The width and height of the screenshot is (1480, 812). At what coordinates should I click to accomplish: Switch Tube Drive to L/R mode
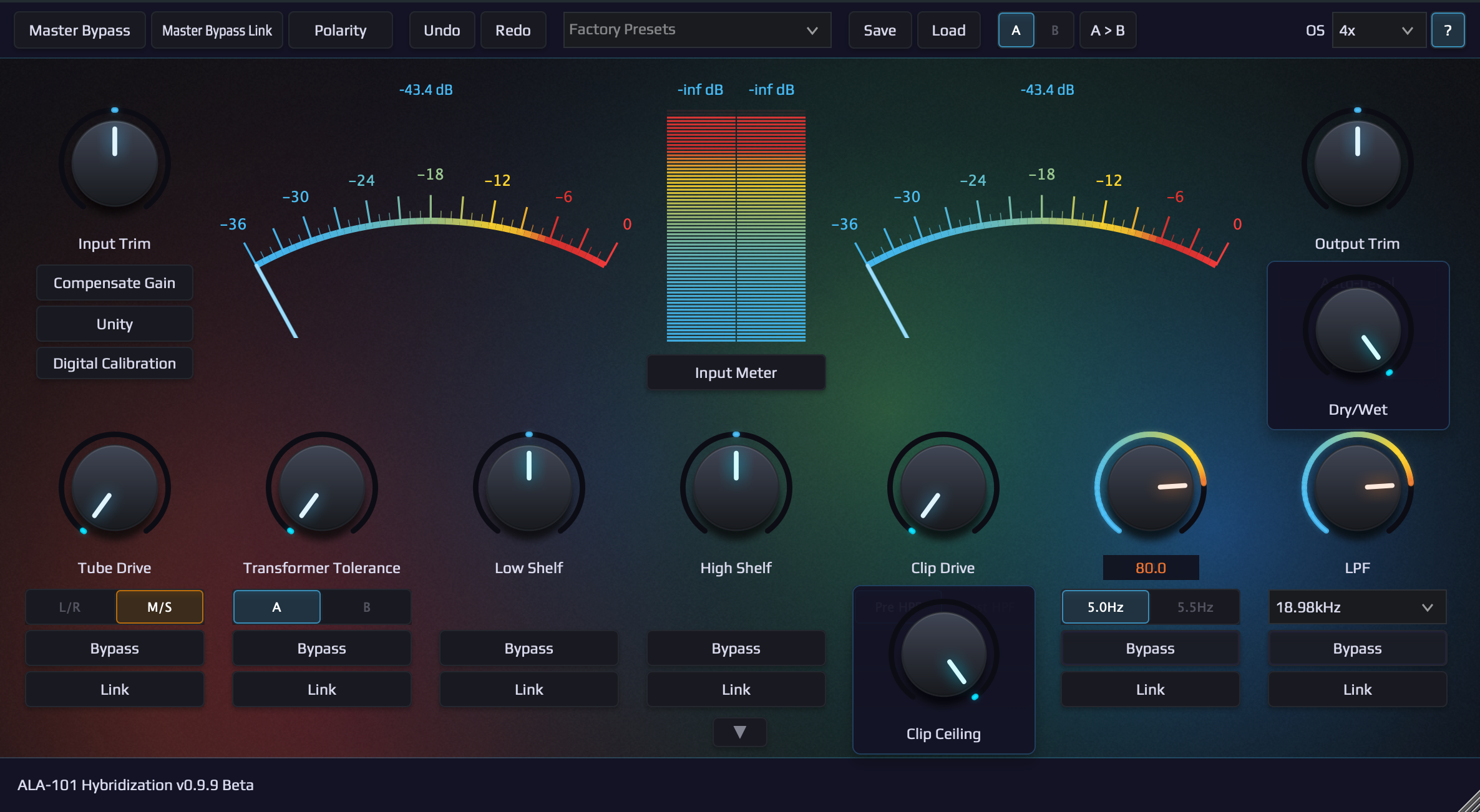[70, 607]
